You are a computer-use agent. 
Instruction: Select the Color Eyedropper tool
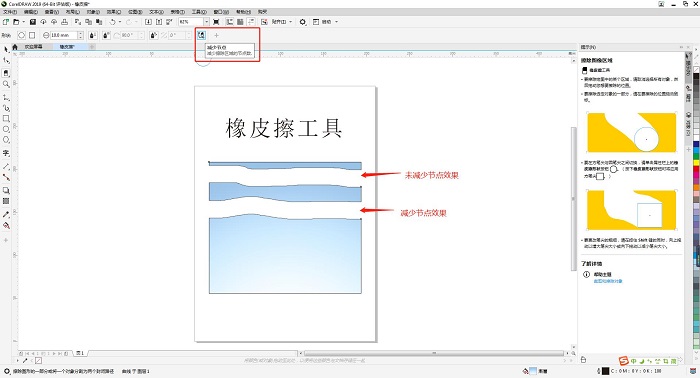pos(6,215)
